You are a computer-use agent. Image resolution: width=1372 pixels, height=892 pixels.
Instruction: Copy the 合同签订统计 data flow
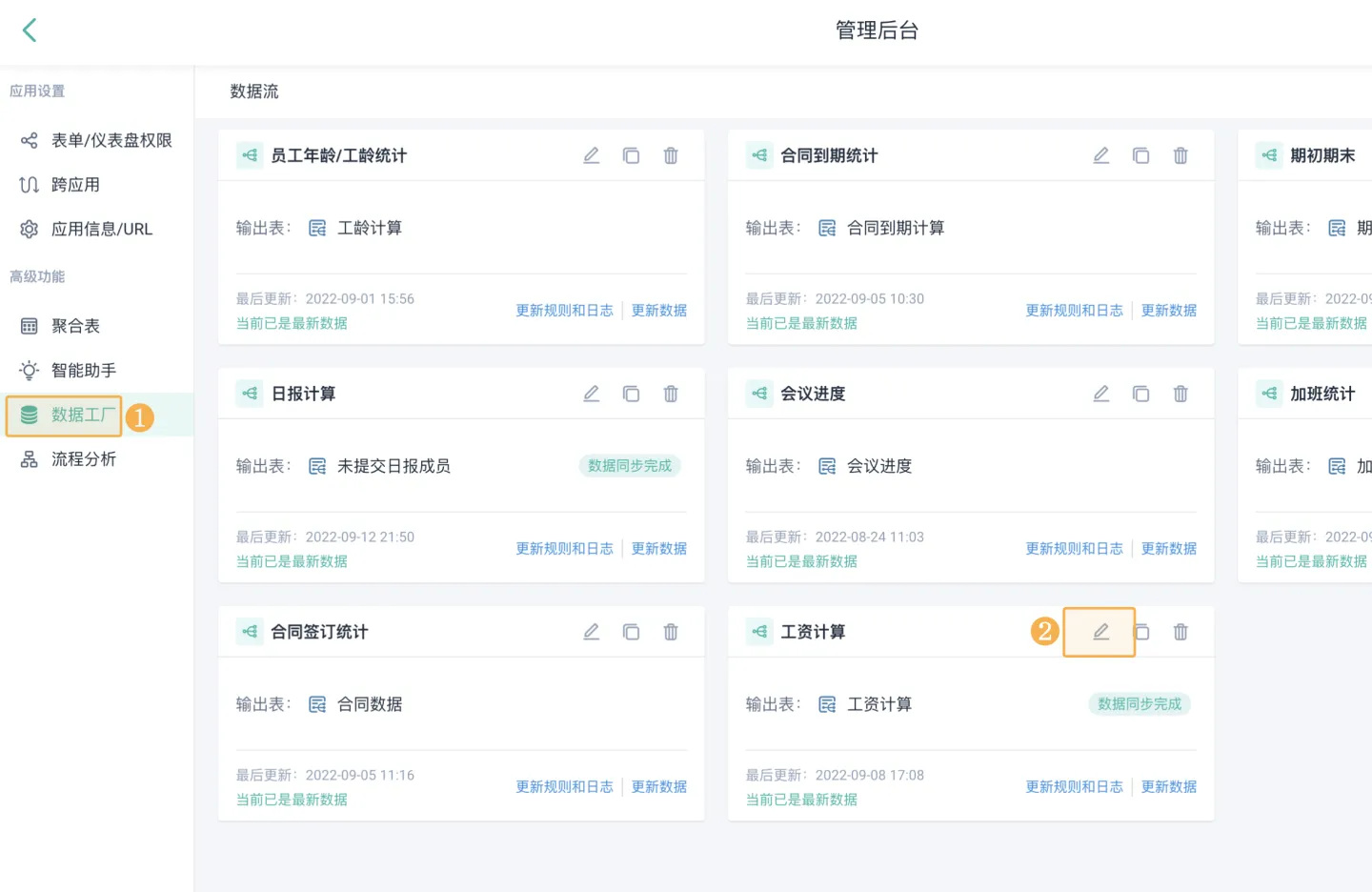pos(631,632)
